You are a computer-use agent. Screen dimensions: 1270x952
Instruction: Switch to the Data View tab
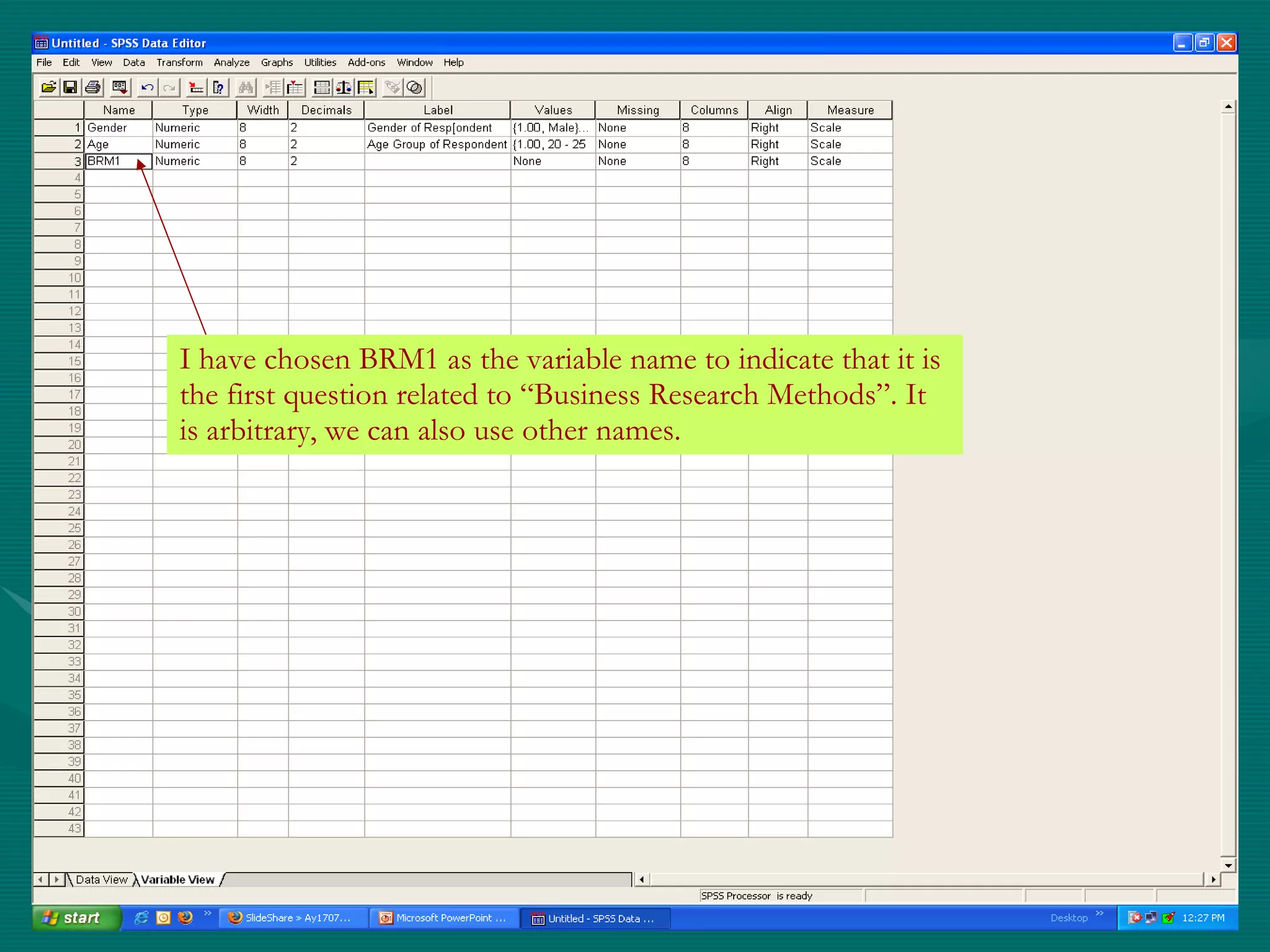coord(101,879)
